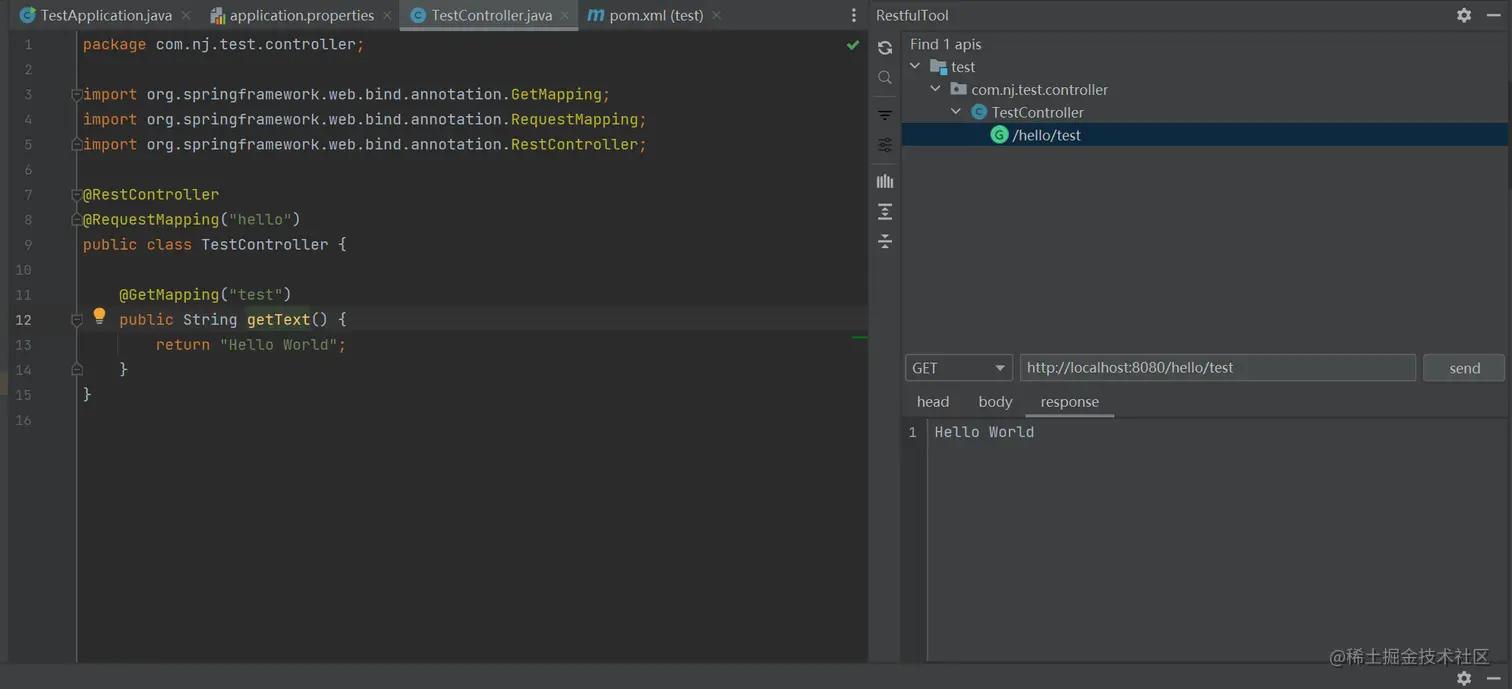The image size is (1512, 689).
Task: Hide the RestfulTool panel with top minimize icon
Action: 1493,15
